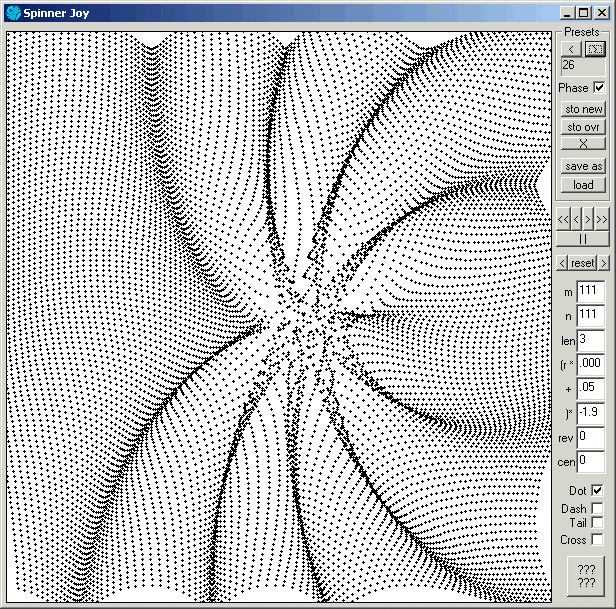Click the fast rewind << button
The height and width of the screenshot is (609, 616).
[x=564, y=219]
